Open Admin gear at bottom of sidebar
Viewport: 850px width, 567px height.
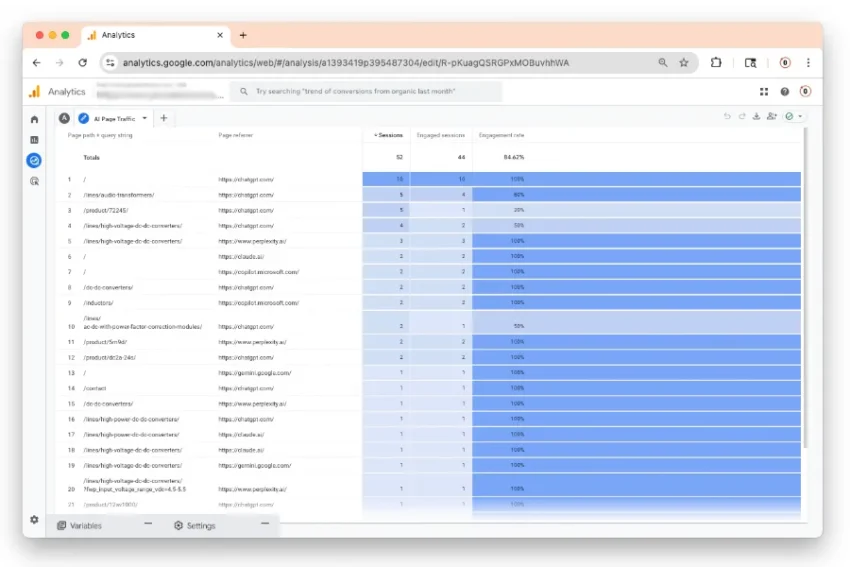pyautogui.click(x=34, y=519)
